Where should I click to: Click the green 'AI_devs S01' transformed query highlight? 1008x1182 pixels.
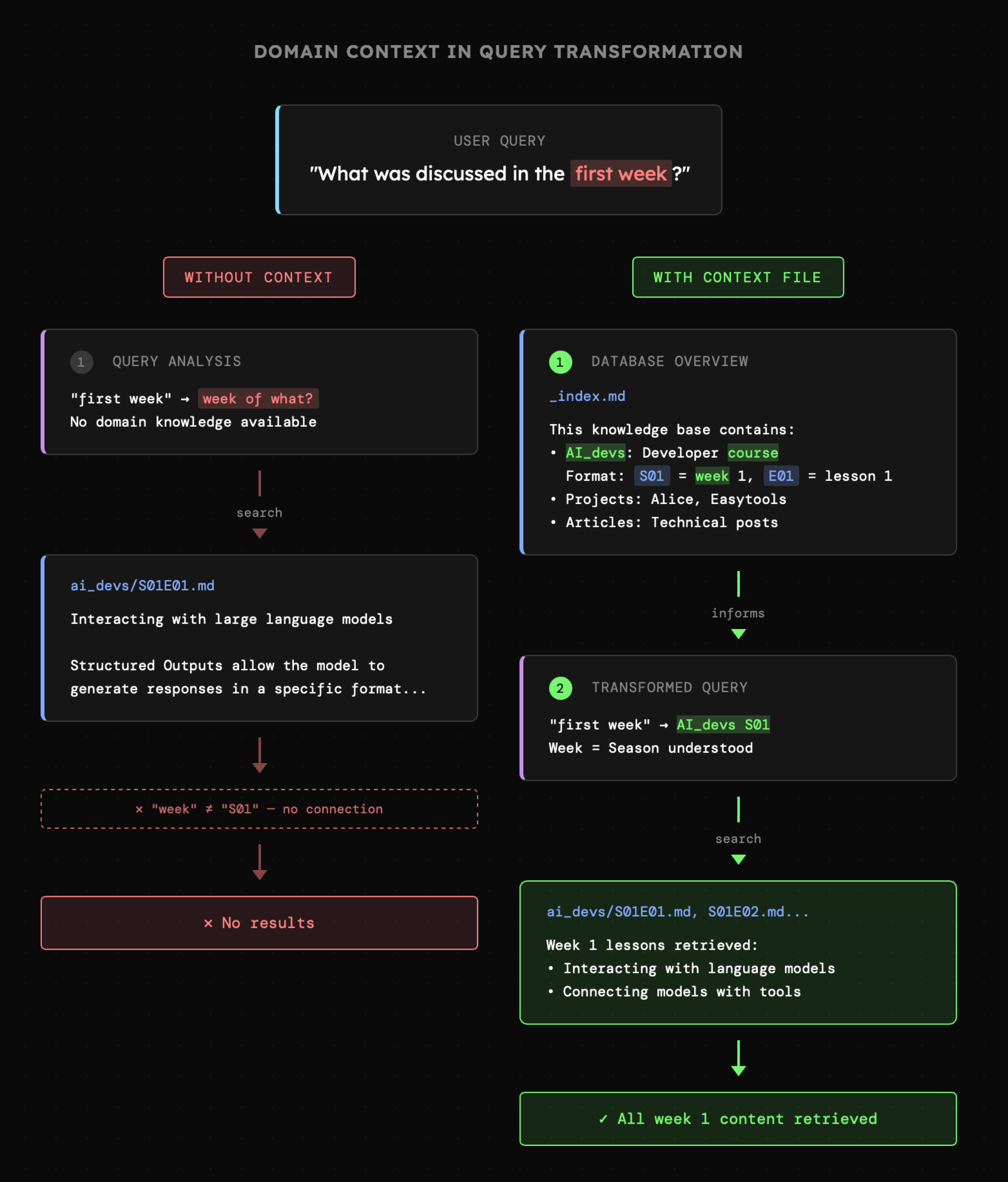coord(723,725)
